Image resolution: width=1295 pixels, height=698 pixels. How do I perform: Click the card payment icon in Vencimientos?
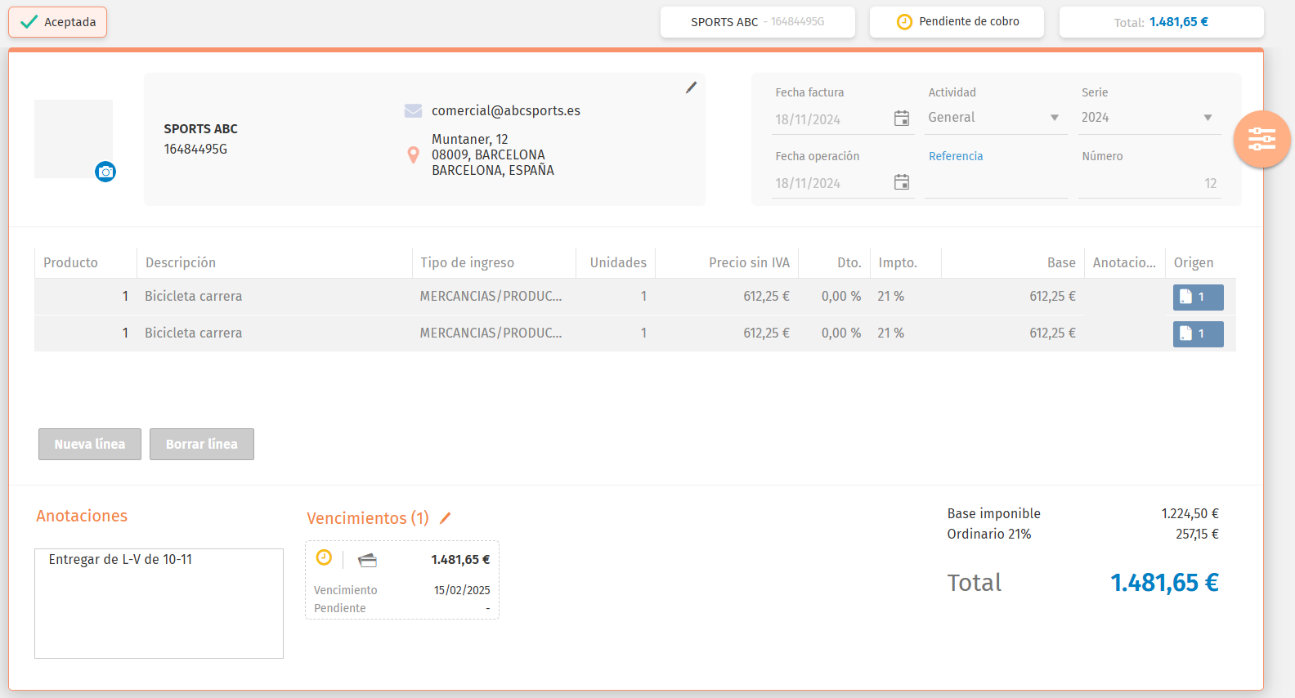(367, 560)
